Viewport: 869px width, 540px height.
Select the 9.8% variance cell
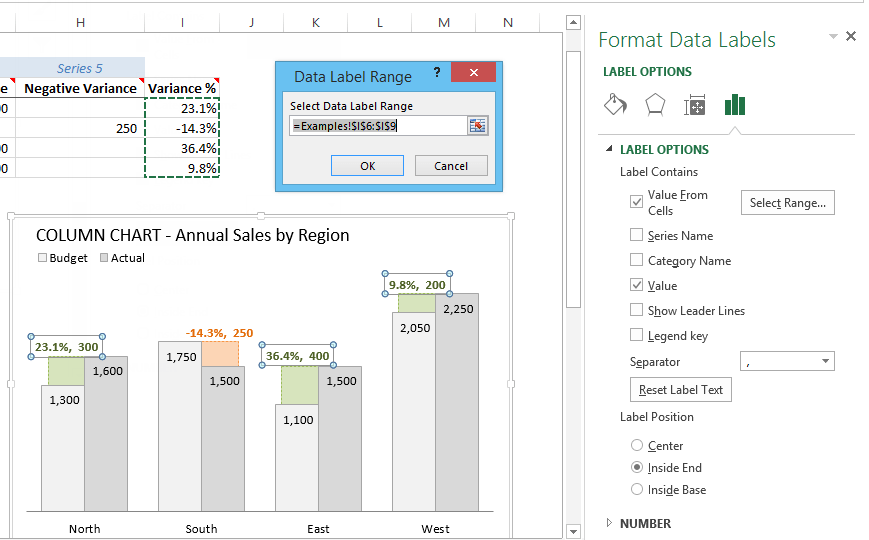(182, 168)
